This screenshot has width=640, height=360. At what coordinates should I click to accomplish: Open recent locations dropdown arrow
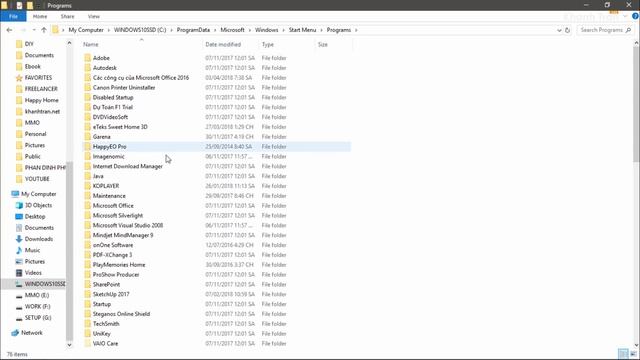coord(34,30)
